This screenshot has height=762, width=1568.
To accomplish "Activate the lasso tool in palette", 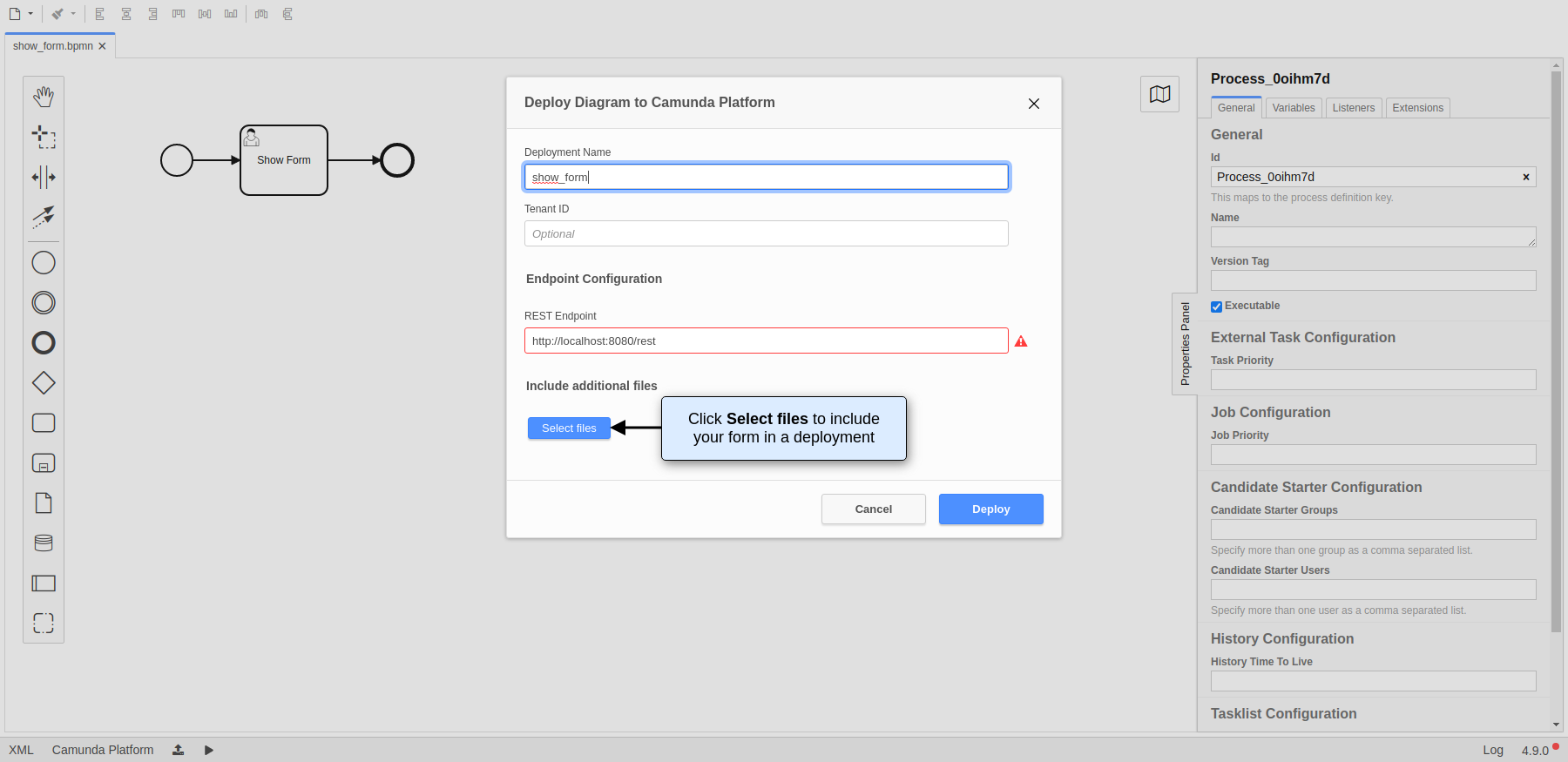I will pos(44,137).
